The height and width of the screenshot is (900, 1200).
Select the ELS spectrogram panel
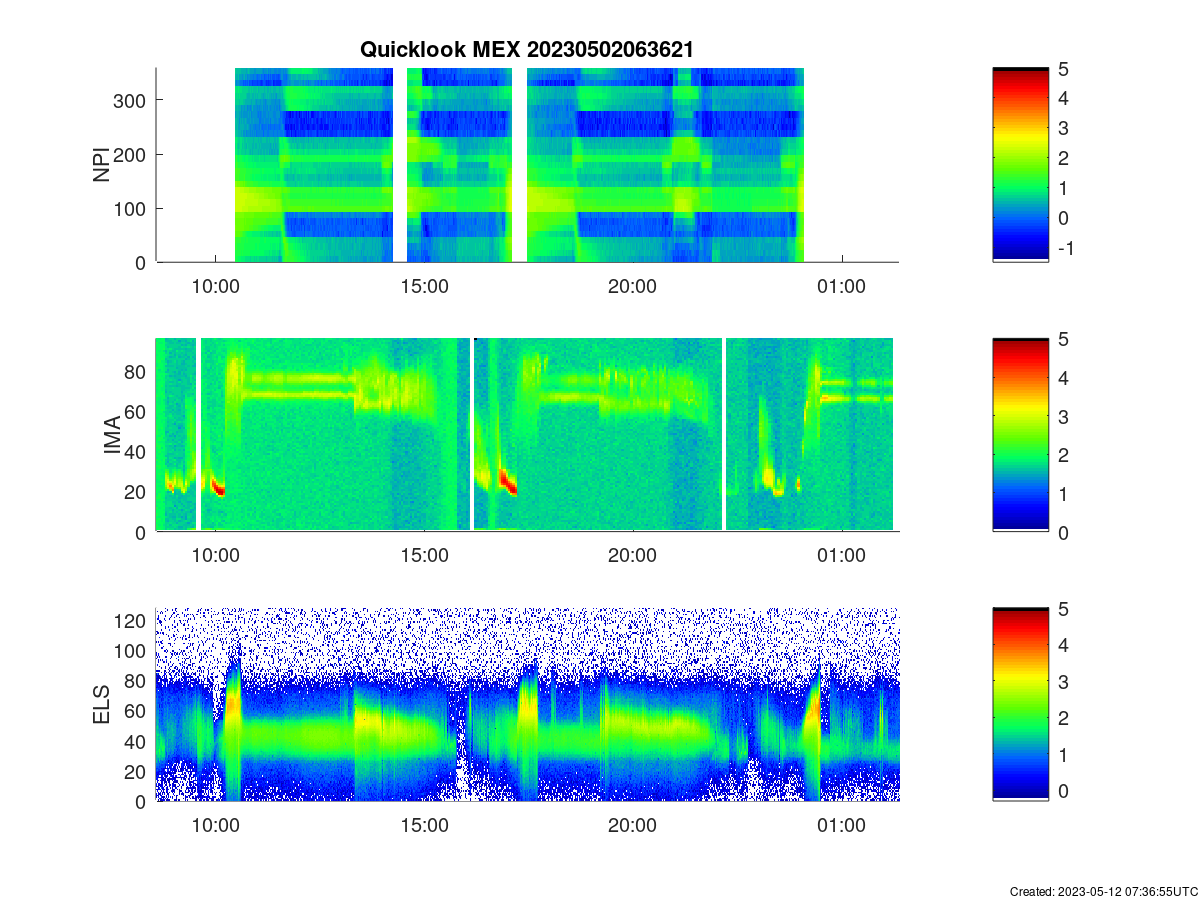click(x=527, y=704)
